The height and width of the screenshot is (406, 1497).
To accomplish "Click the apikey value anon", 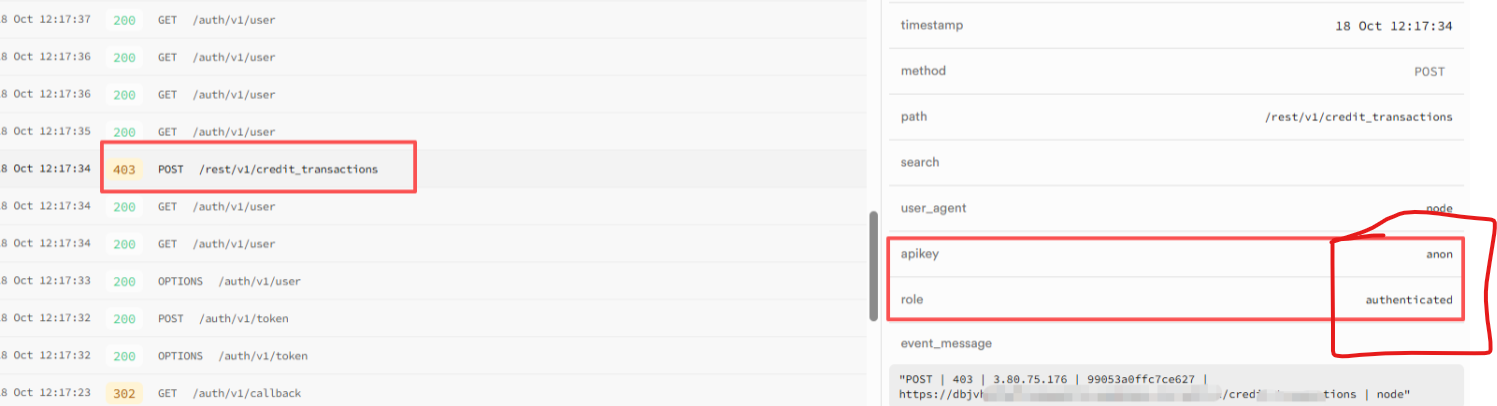I will 1439,254.
